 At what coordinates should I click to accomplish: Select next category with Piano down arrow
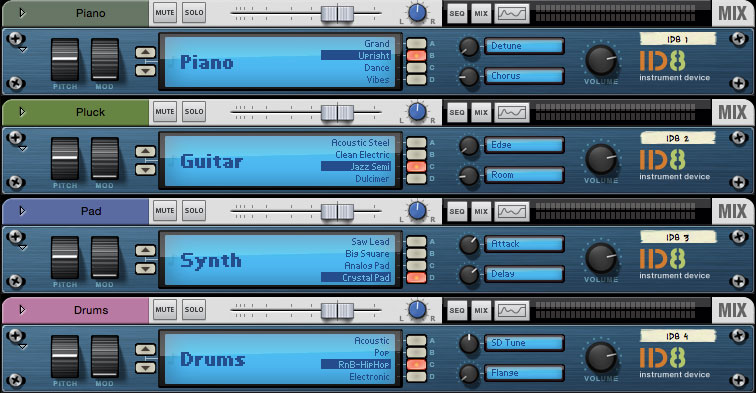145,70
